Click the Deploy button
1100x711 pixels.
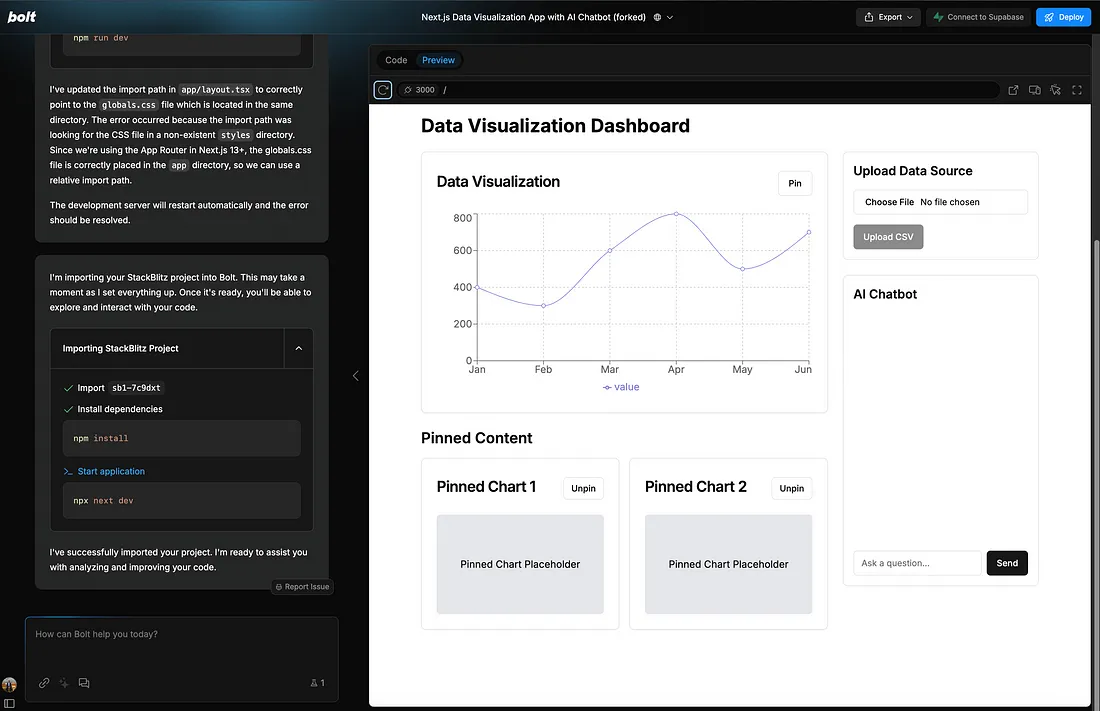tap(1063, 17)
